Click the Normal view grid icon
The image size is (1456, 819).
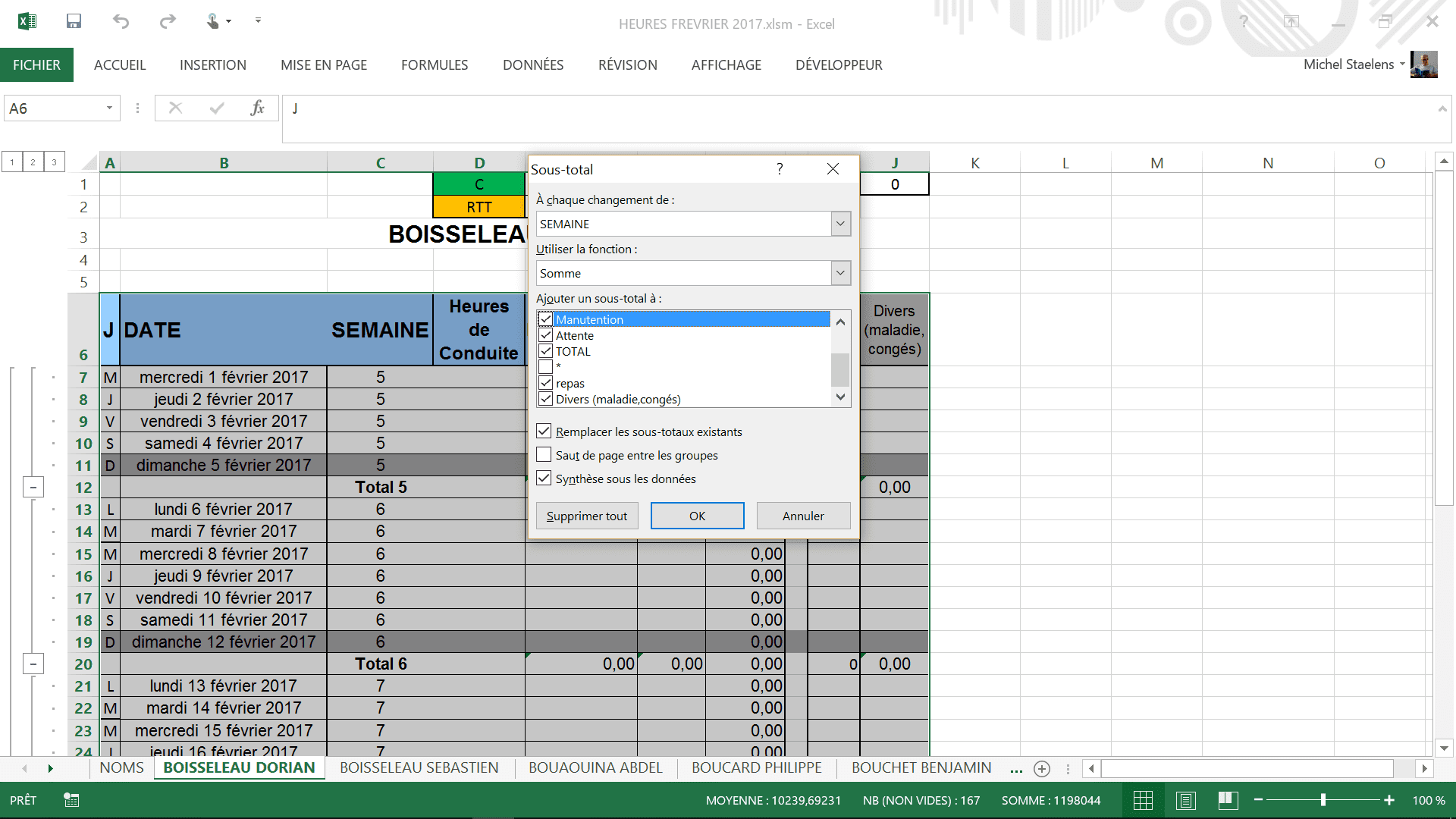pos(1143,800)
